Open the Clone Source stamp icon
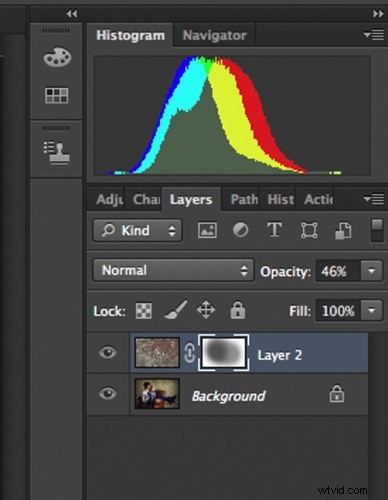388x500 pixels. (x=57, y=153)
